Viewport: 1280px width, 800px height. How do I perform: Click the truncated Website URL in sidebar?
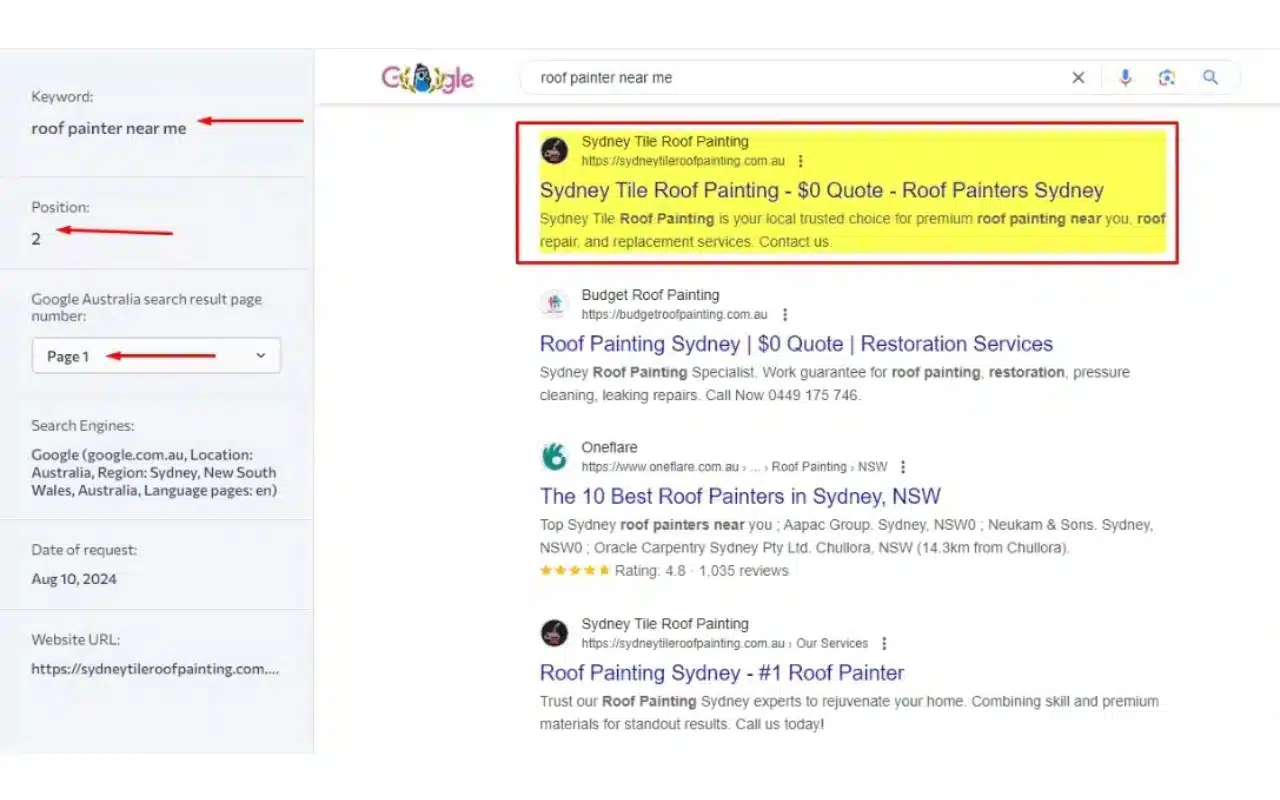pos(155,669)
